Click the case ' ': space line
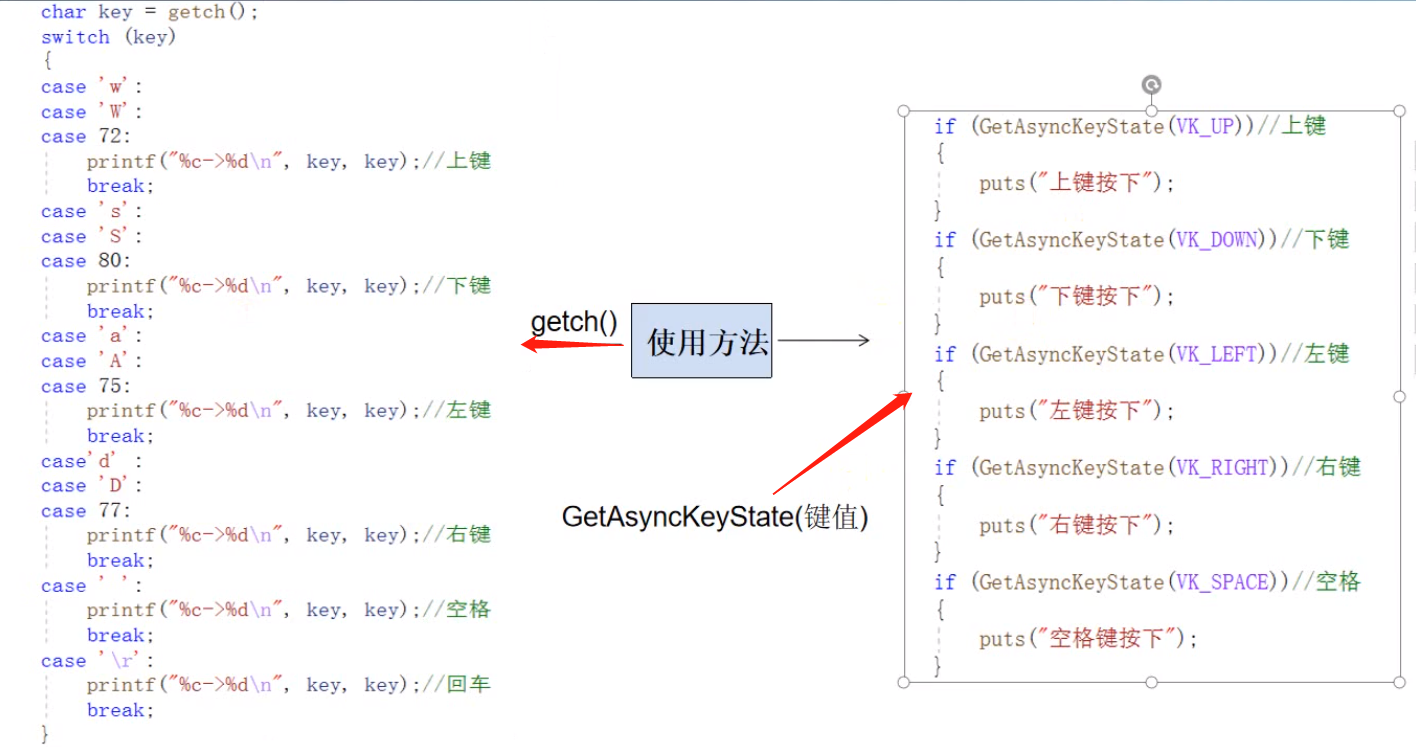The image size is (1416, 747). tap(92, 586)
